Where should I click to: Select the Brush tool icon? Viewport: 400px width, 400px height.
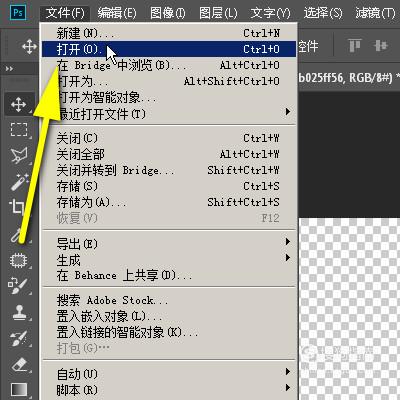19,286
